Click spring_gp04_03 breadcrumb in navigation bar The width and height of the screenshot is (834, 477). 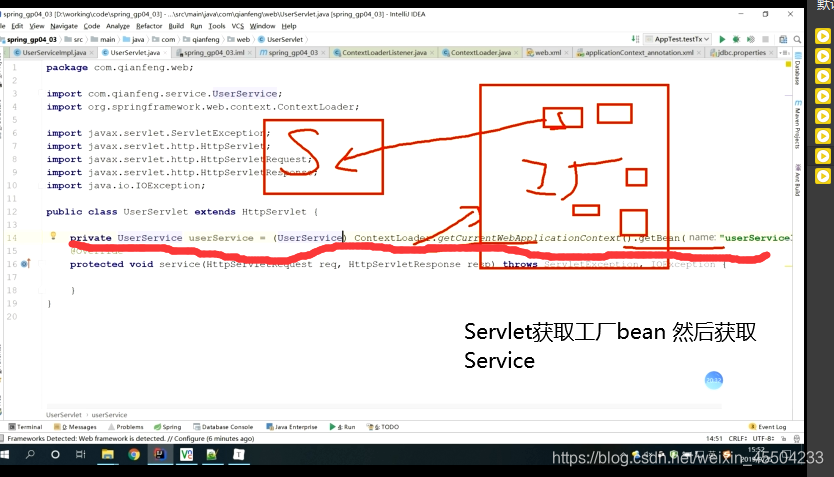(x=31, y=39)
